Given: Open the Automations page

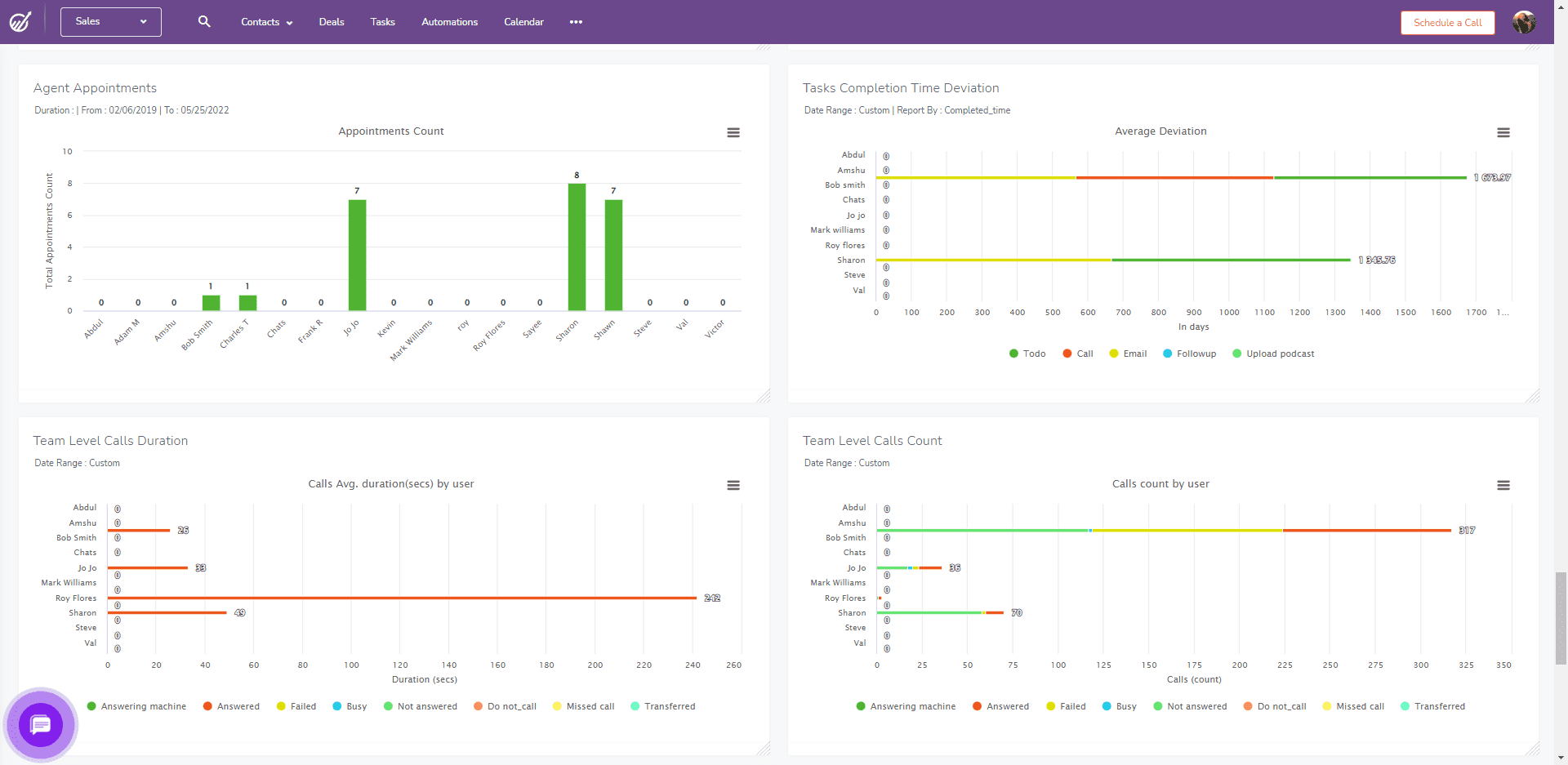Looking at the screenshot, I should [449, 22].
